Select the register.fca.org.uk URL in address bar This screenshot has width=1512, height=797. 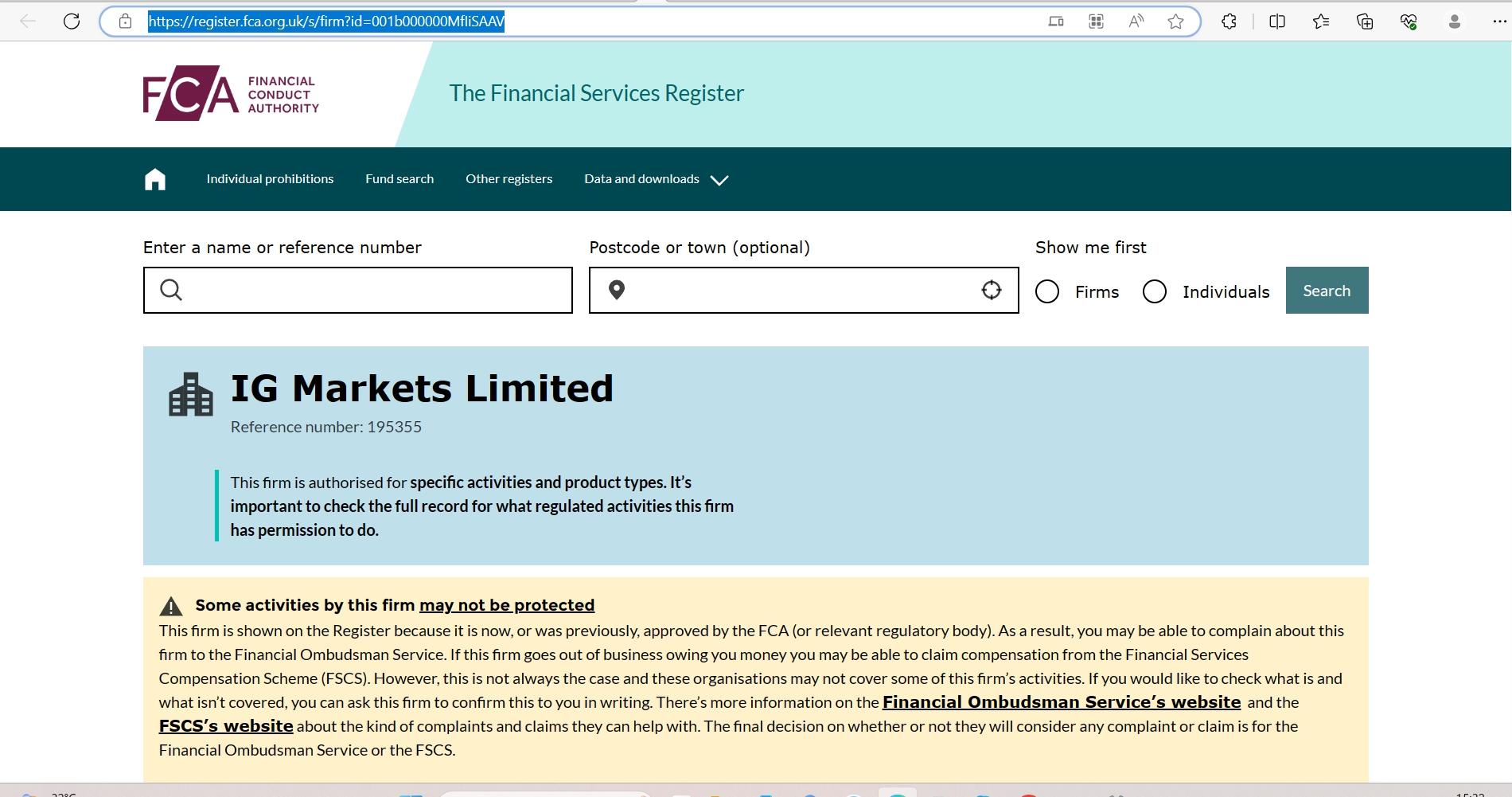(x=326, y=21)
